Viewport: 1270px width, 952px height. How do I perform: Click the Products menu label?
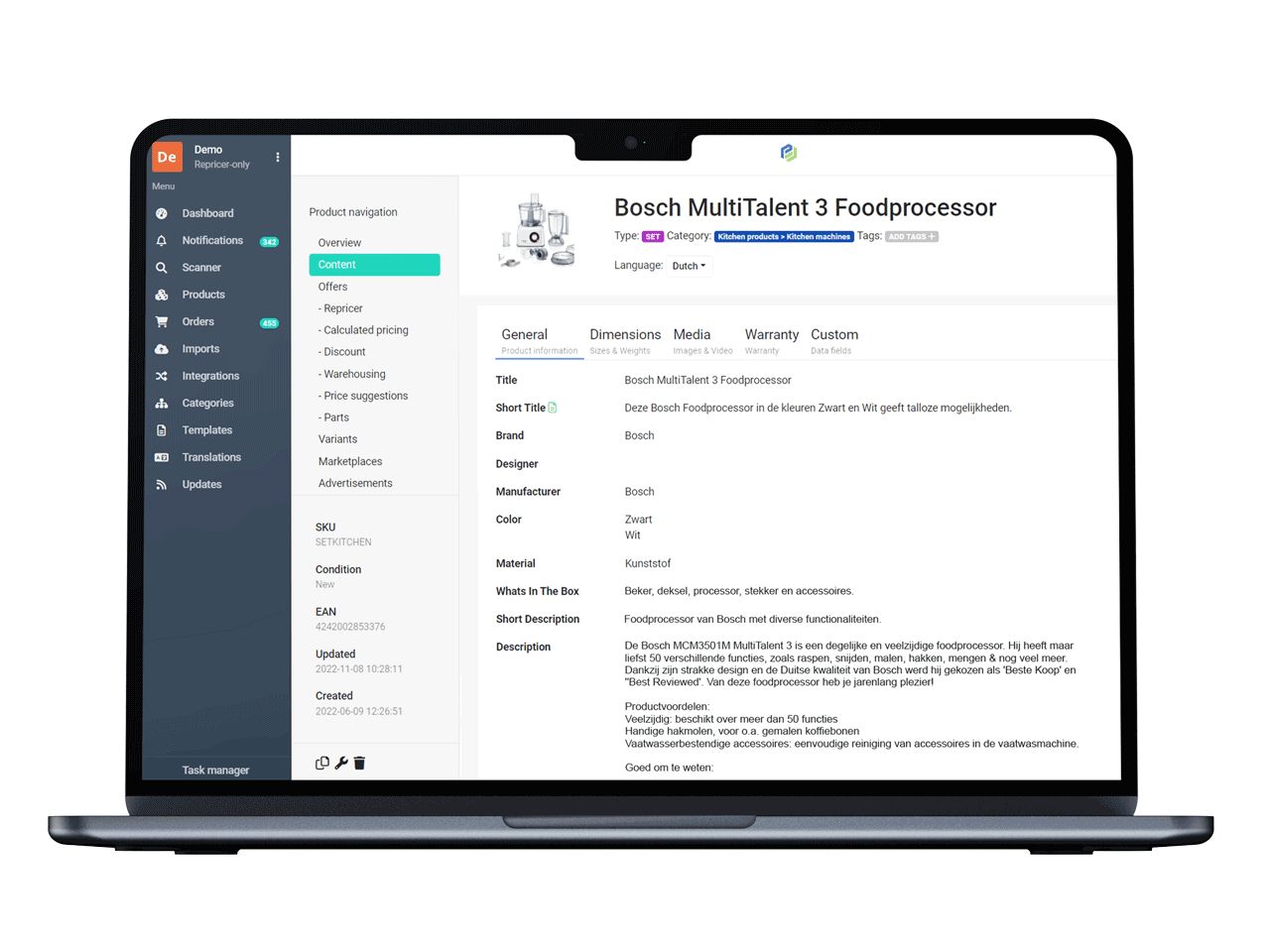(x=203, y=295)
